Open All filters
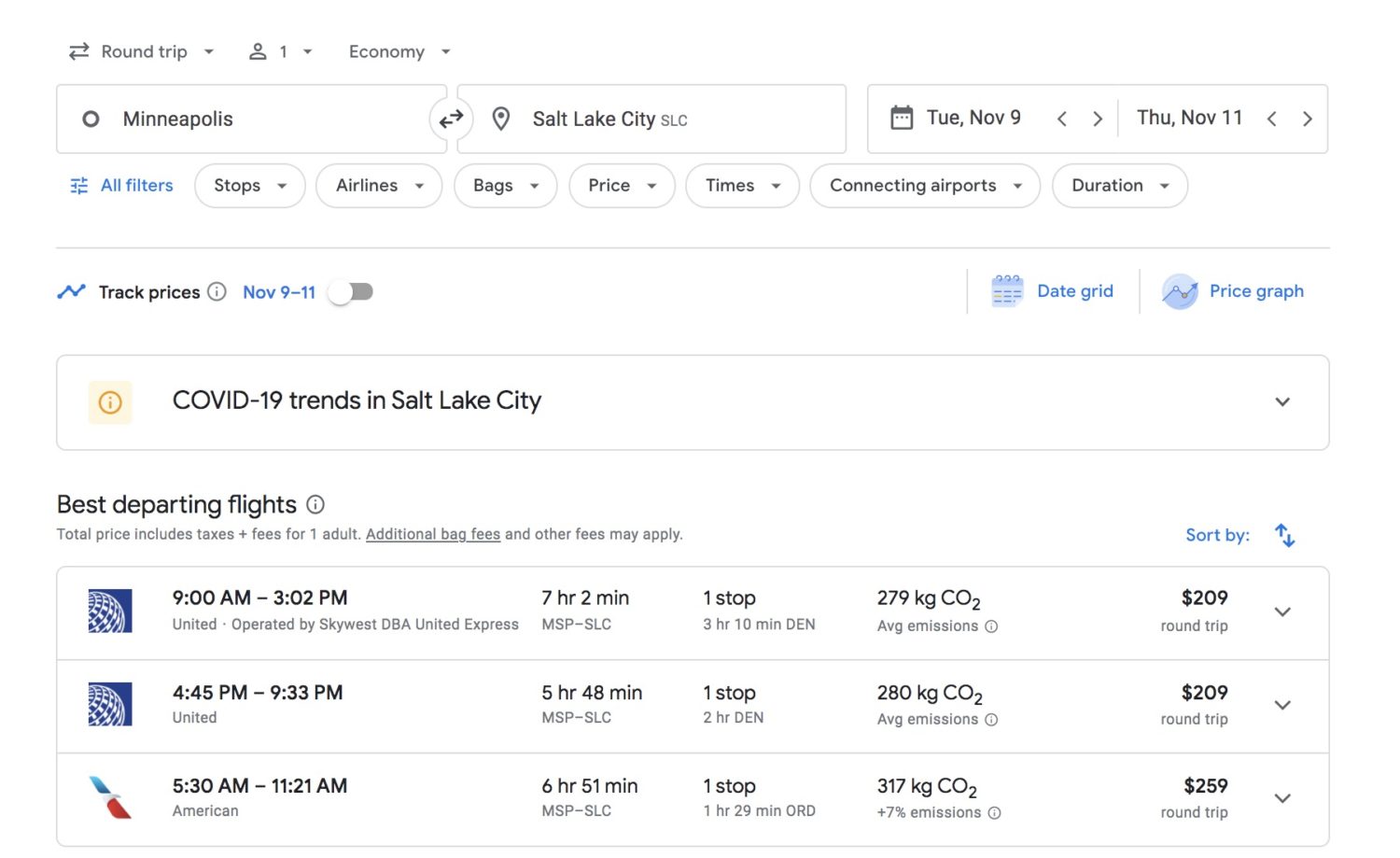Viewport: 1400px width, 858px height. click(119, 185)
